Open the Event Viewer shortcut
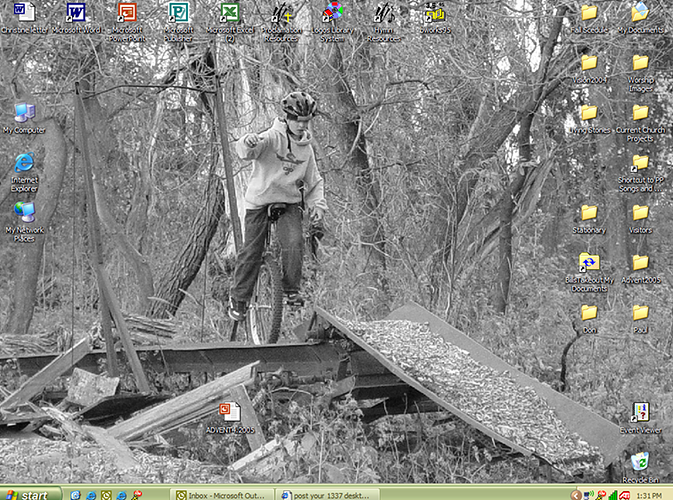673x500 pixels. (640, 418)
